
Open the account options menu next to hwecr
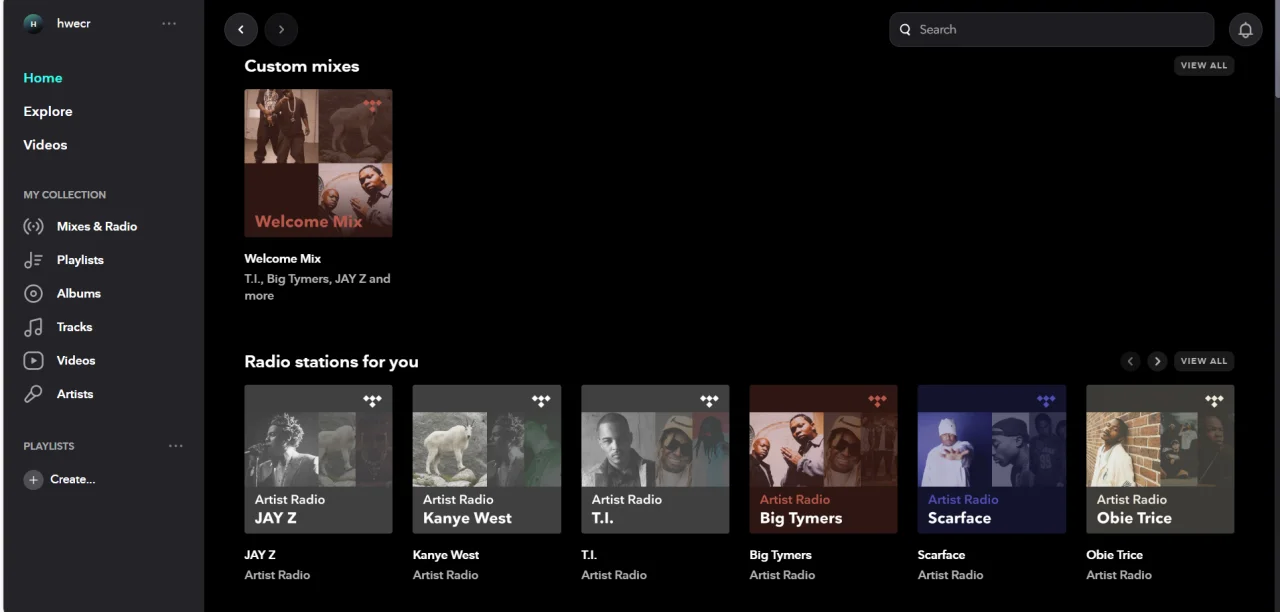click(x=169, y=24)
